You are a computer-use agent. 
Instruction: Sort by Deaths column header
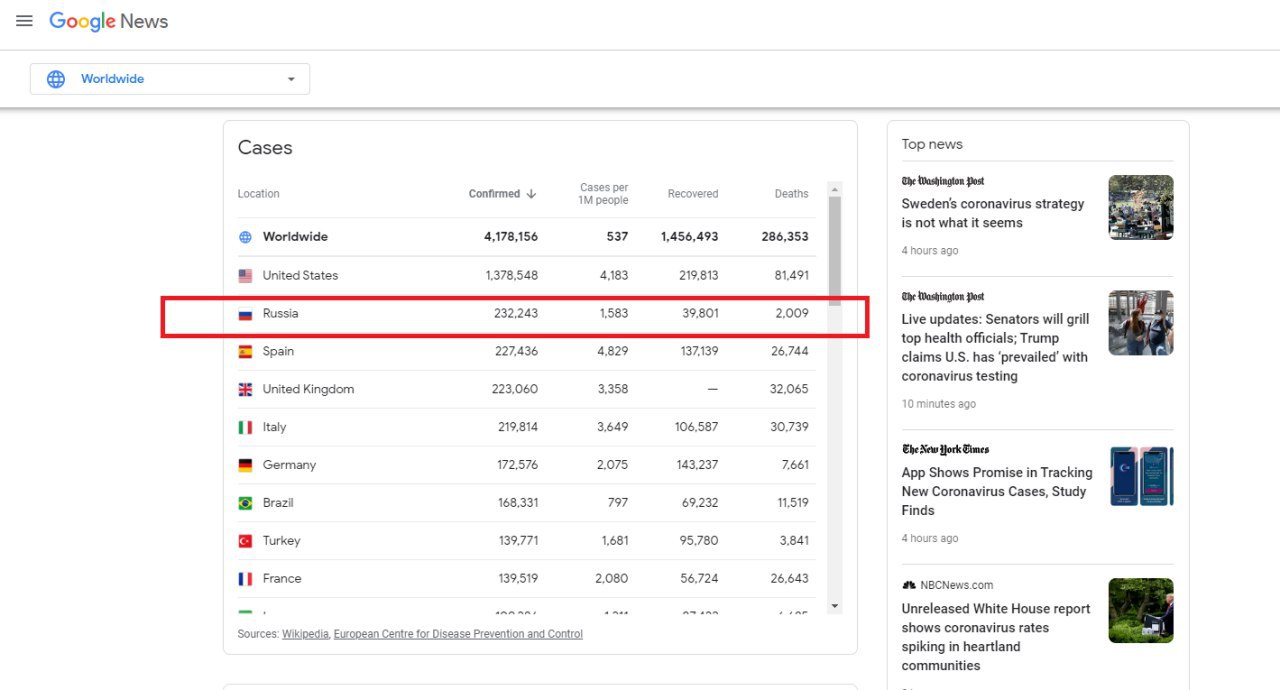pyautogui.click(x=791, y=194)
